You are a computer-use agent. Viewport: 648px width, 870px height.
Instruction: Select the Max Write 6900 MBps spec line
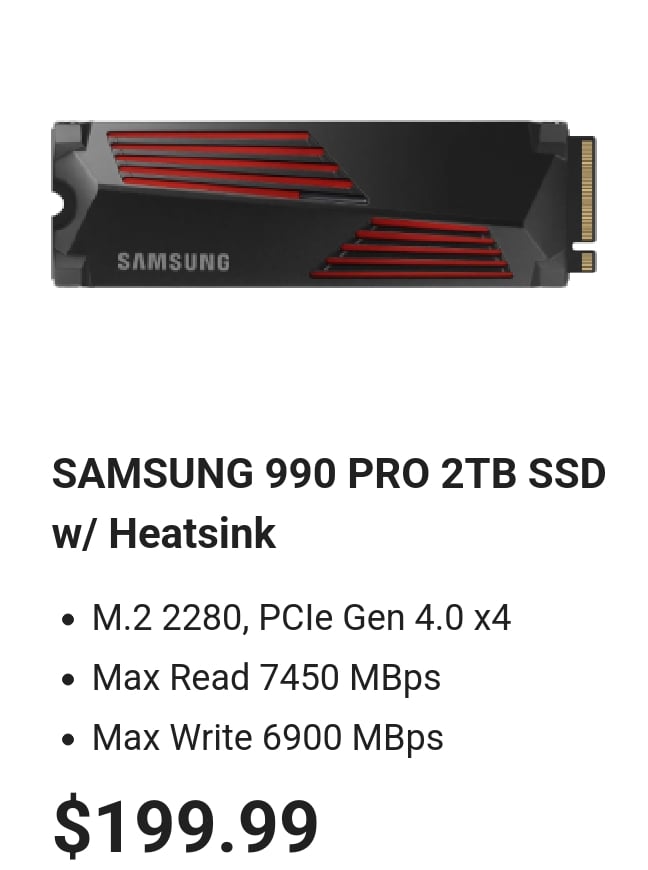pyautogui.click(x=267, y=738)
